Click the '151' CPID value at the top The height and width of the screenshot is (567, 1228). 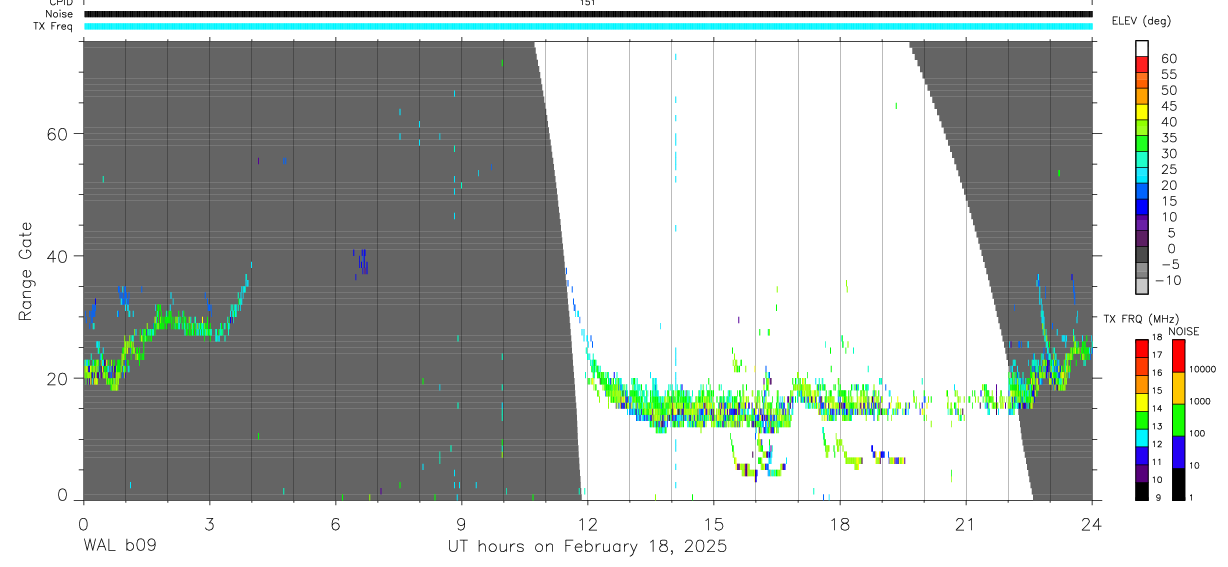tap(588, 3)
